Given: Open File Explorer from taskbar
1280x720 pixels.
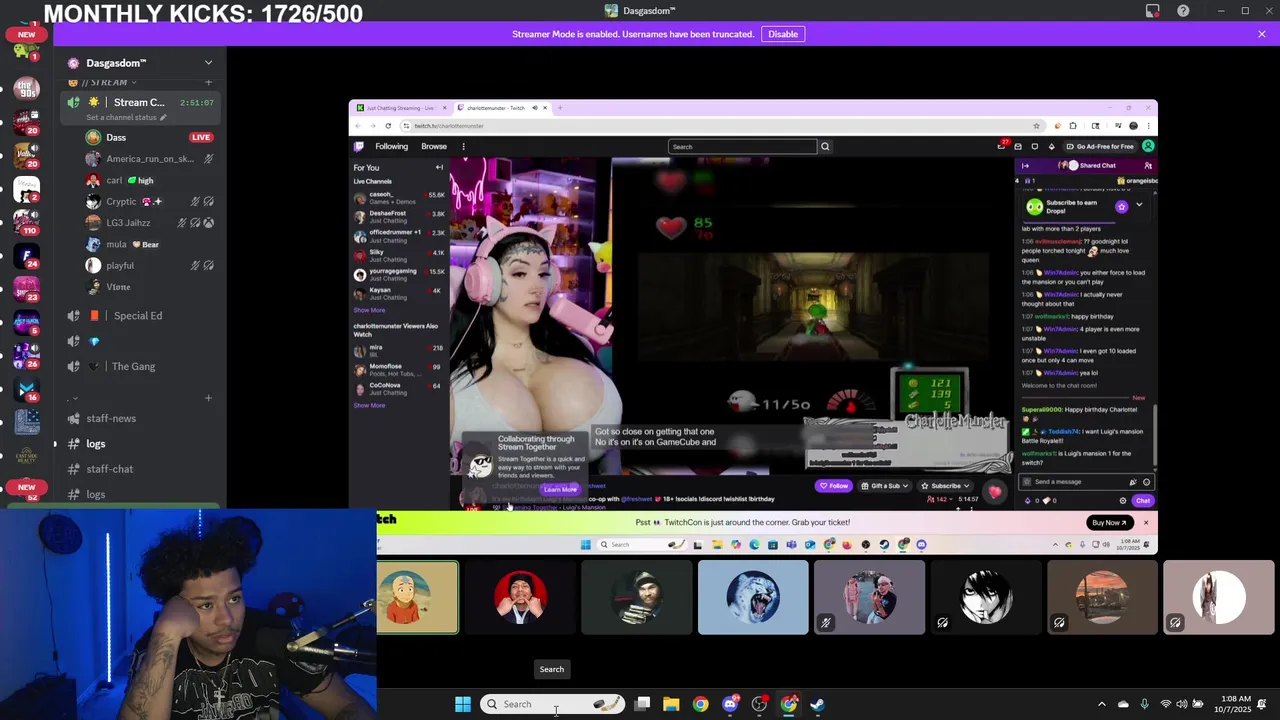Looking at the screenshot, I should (671, 704).
